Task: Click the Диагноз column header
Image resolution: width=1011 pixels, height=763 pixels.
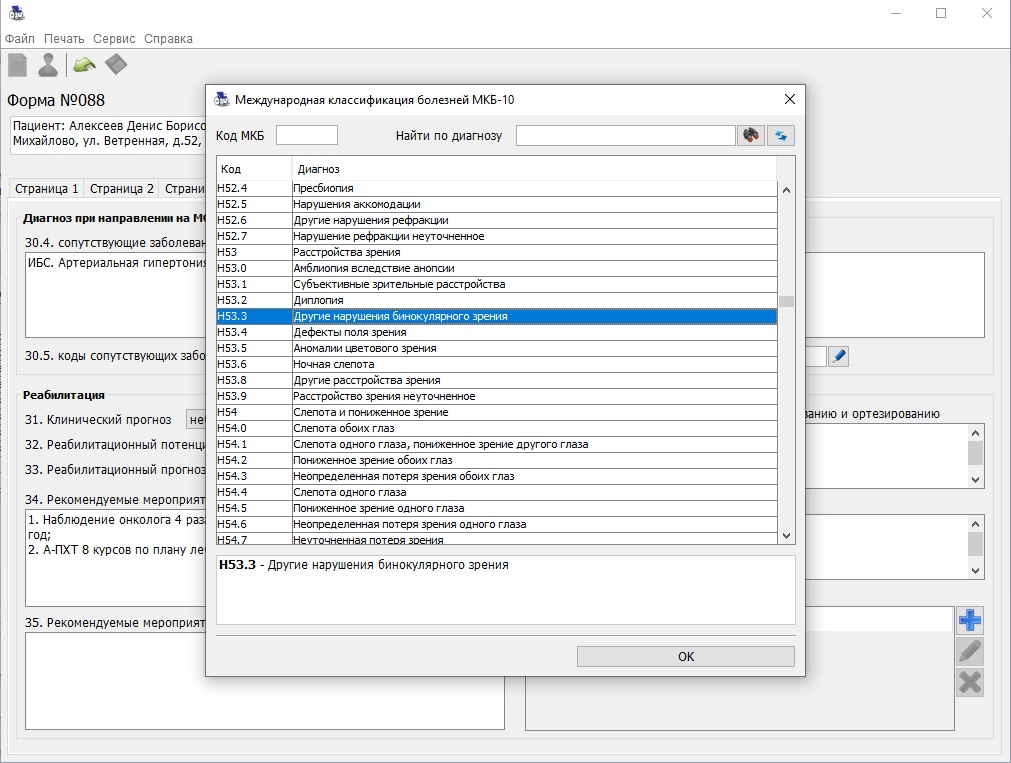Action: 534,169
